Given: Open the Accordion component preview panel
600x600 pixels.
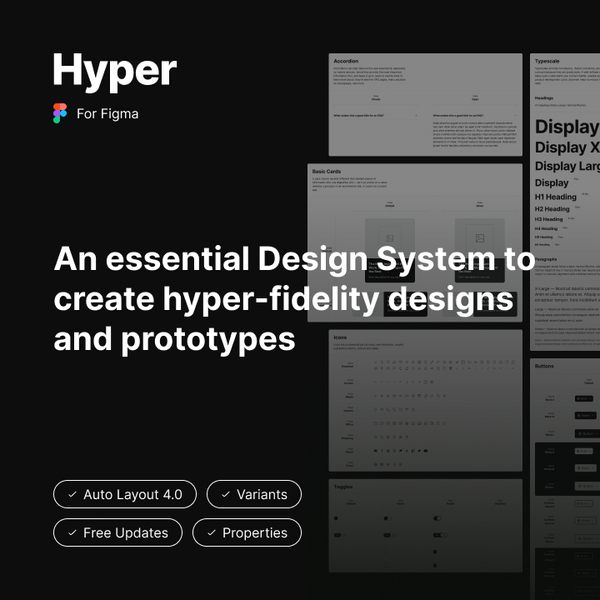Looking at the screenshot, I should (x=425, y=104).
